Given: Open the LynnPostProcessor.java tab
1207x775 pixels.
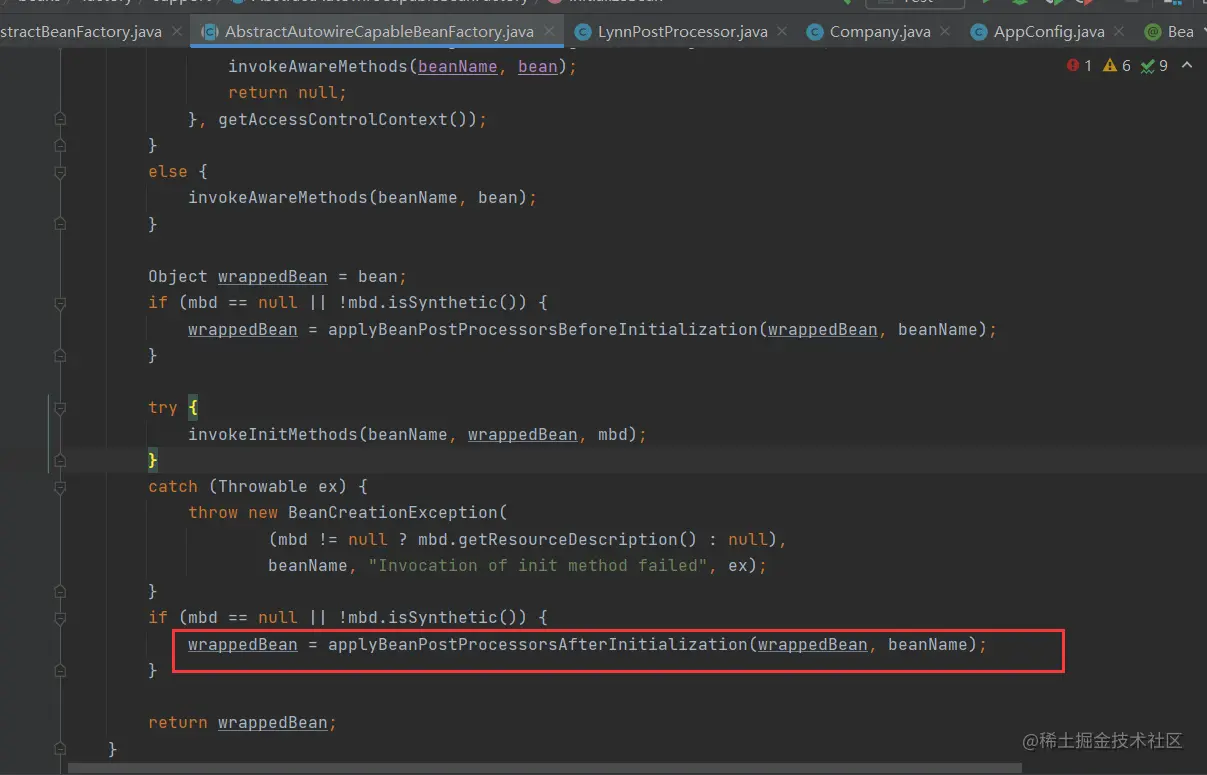Looking at the screenshot, I should coord(683,31).
